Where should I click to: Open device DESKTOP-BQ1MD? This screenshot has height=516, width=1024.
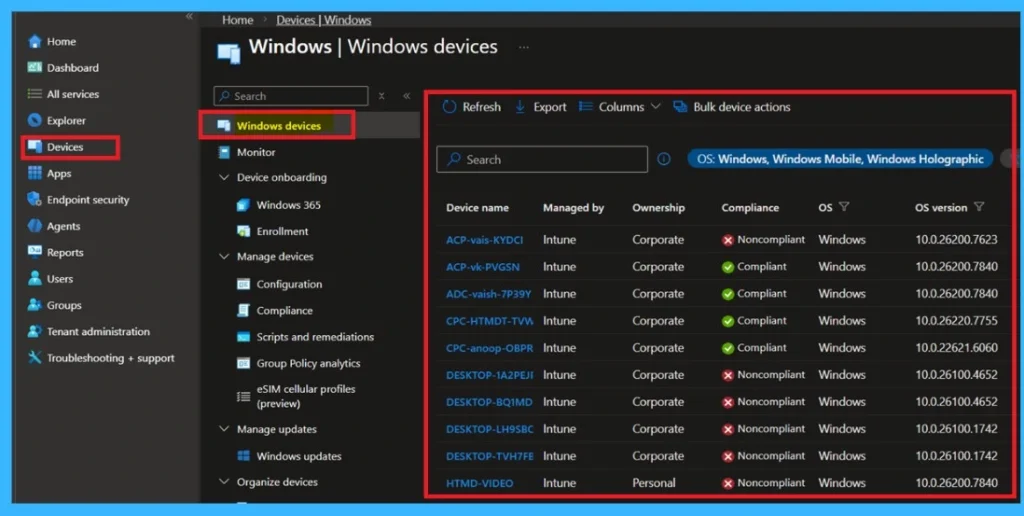point(489,402)
